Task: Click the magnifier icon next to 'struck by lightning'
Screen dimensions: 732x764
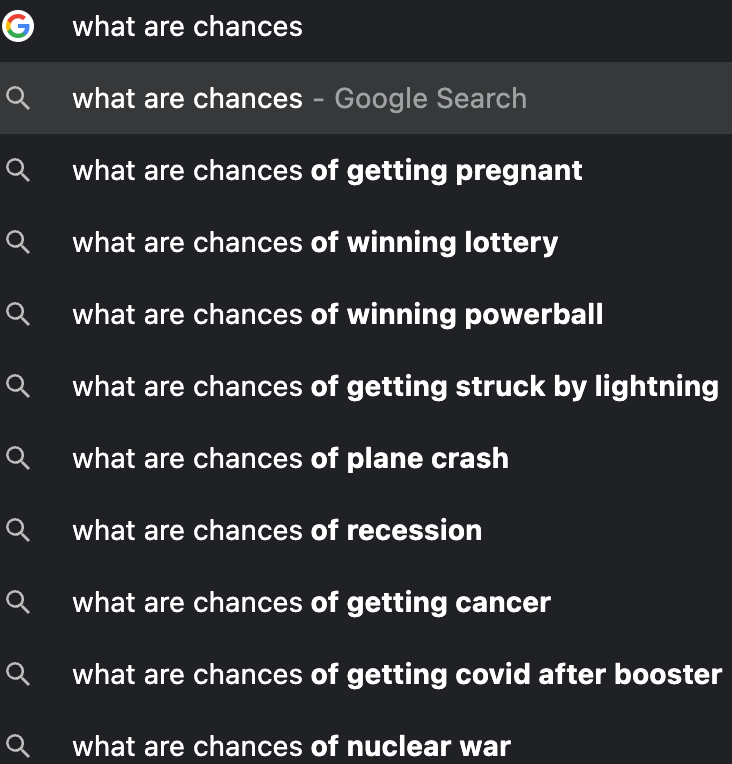Action: tap(18, 386)
